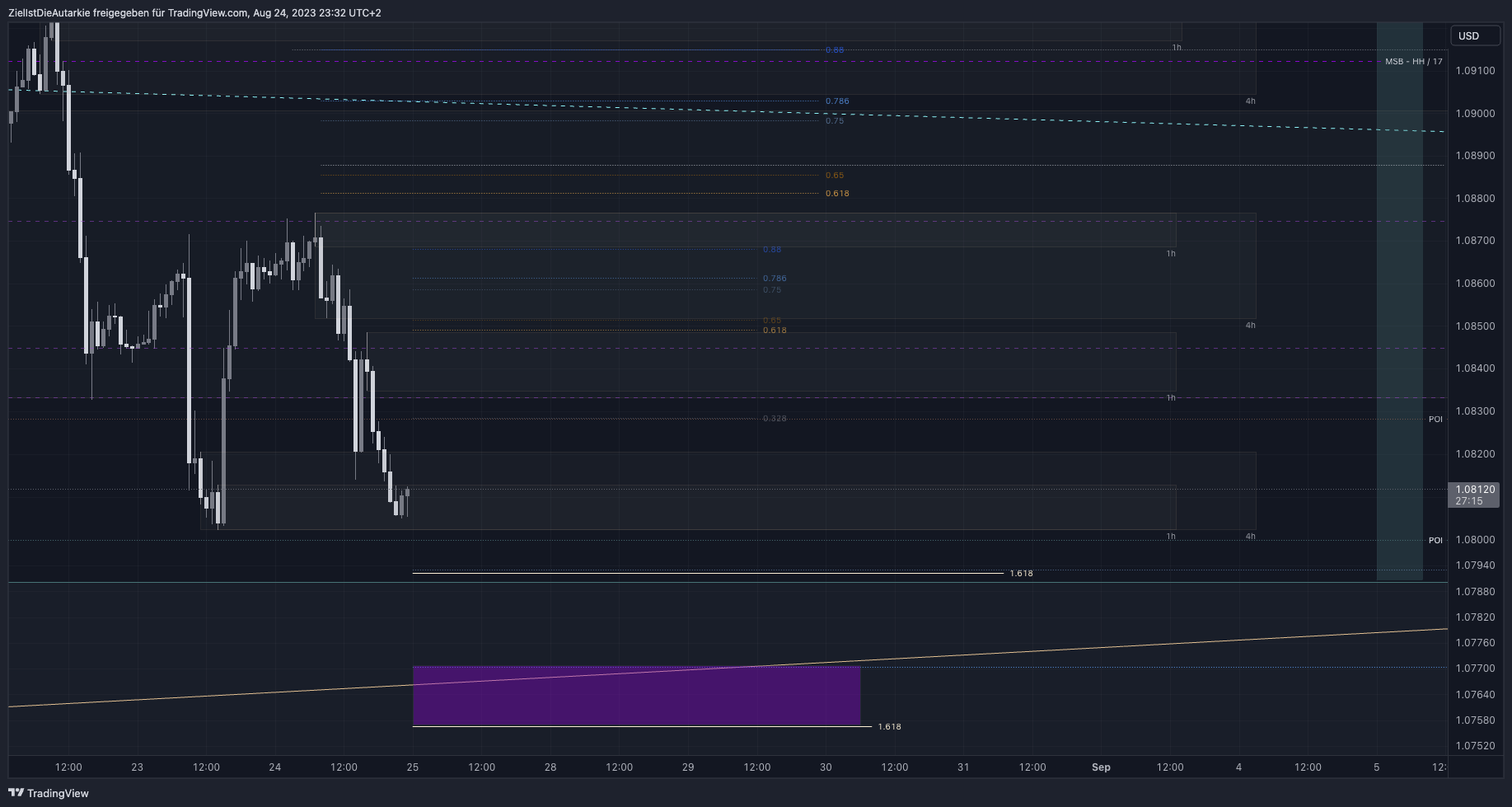
Task: Select the purple filled rectangle zone
Action: [x=636, y=697]
